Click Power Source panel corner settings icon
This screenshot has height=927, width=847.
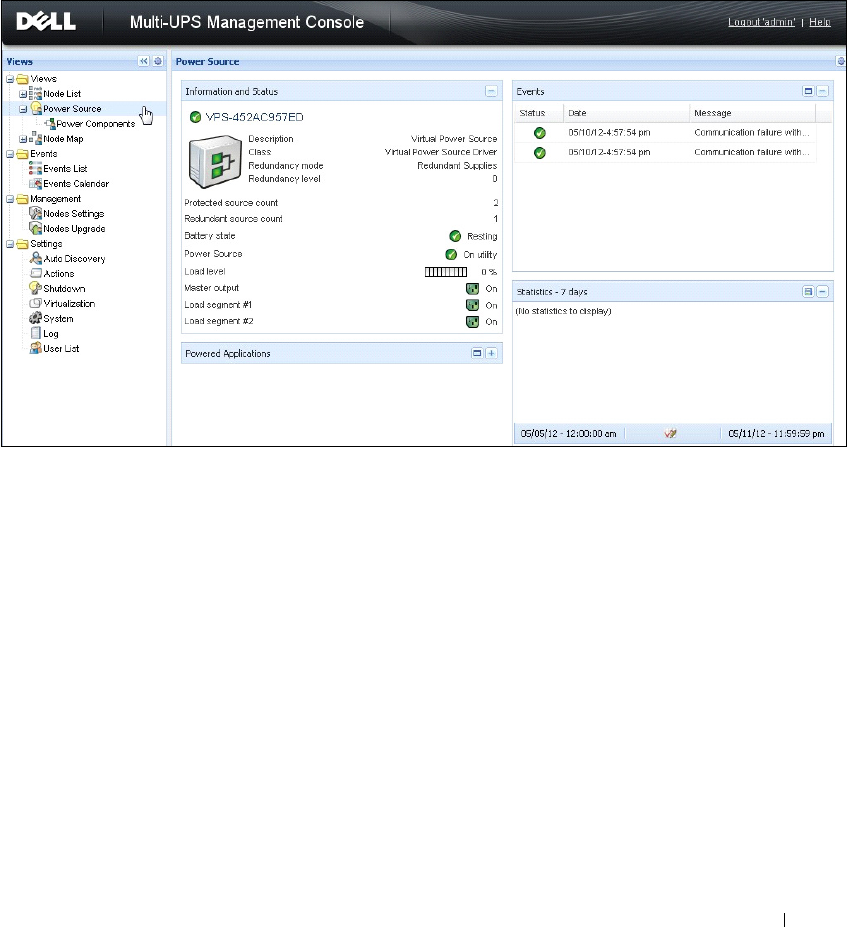tap(841, 61)
